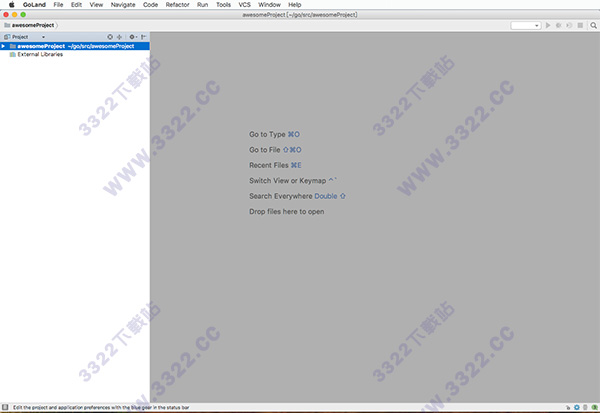Open the Tools menu

(x=223, y=5)
